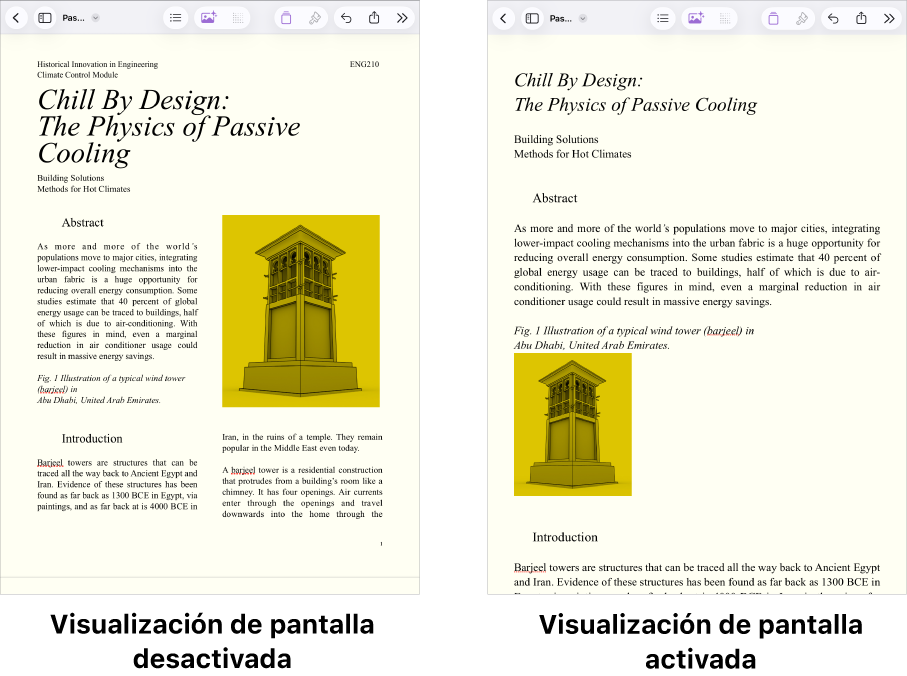Select the wind tower illustration in left document
Image resolution: width=907 pixels, height=676 pixels.
[300, 310]
